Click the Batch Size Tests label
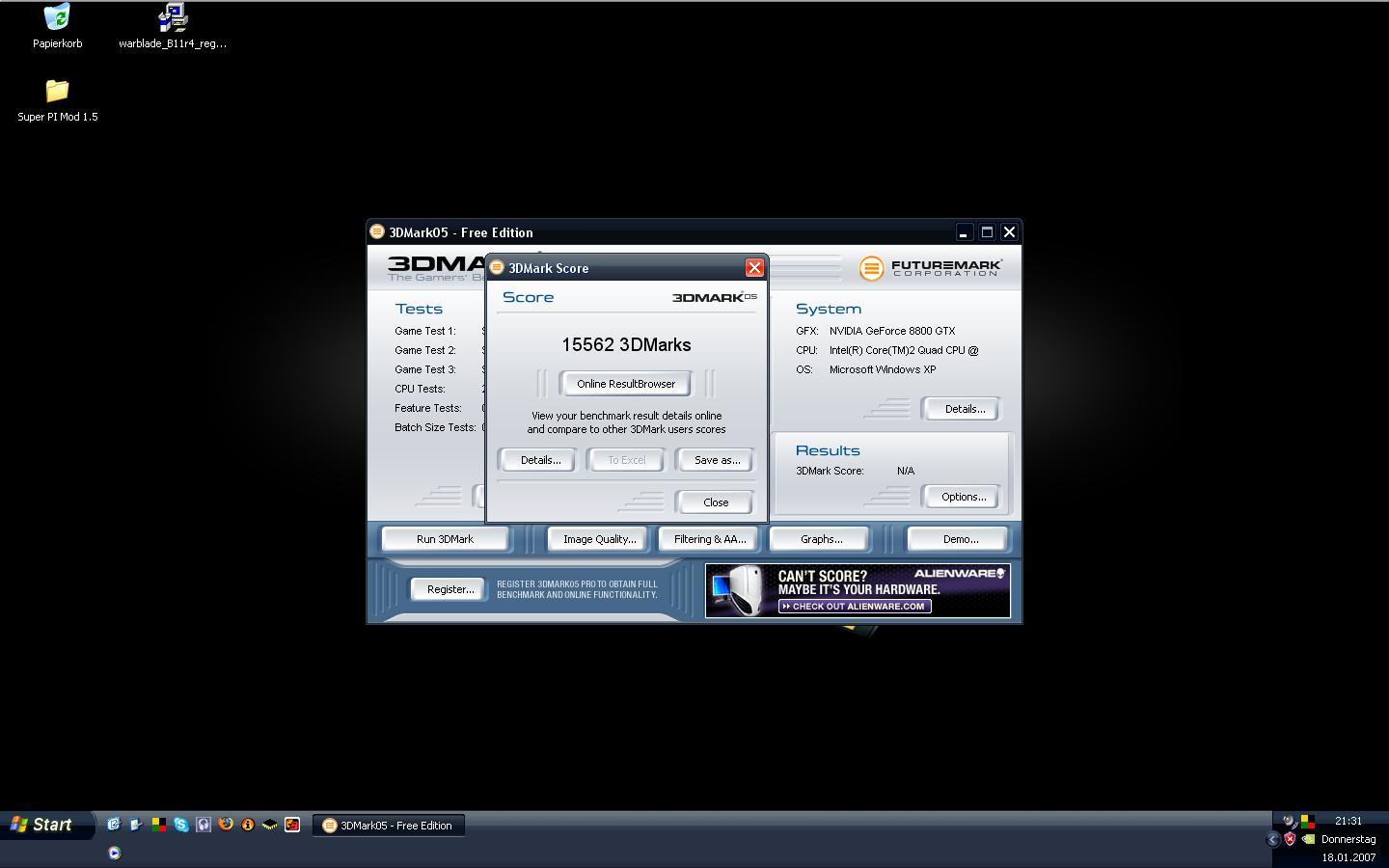This screenshot has height=868, width=1389. (x=435, y=427)
